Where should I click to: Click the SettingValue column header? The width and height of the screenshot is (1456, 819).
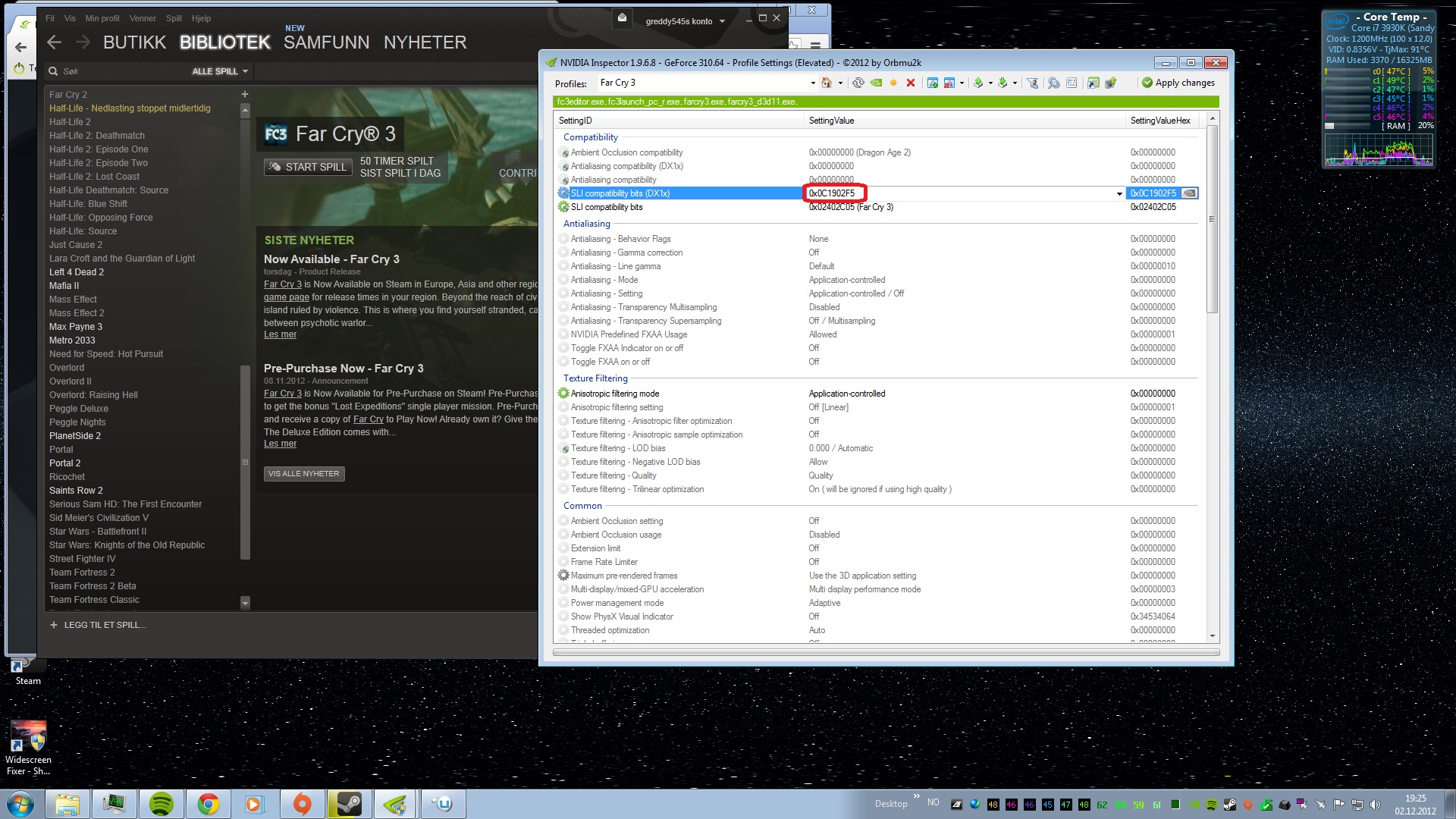pyautogui.click(x=965, y=121)
